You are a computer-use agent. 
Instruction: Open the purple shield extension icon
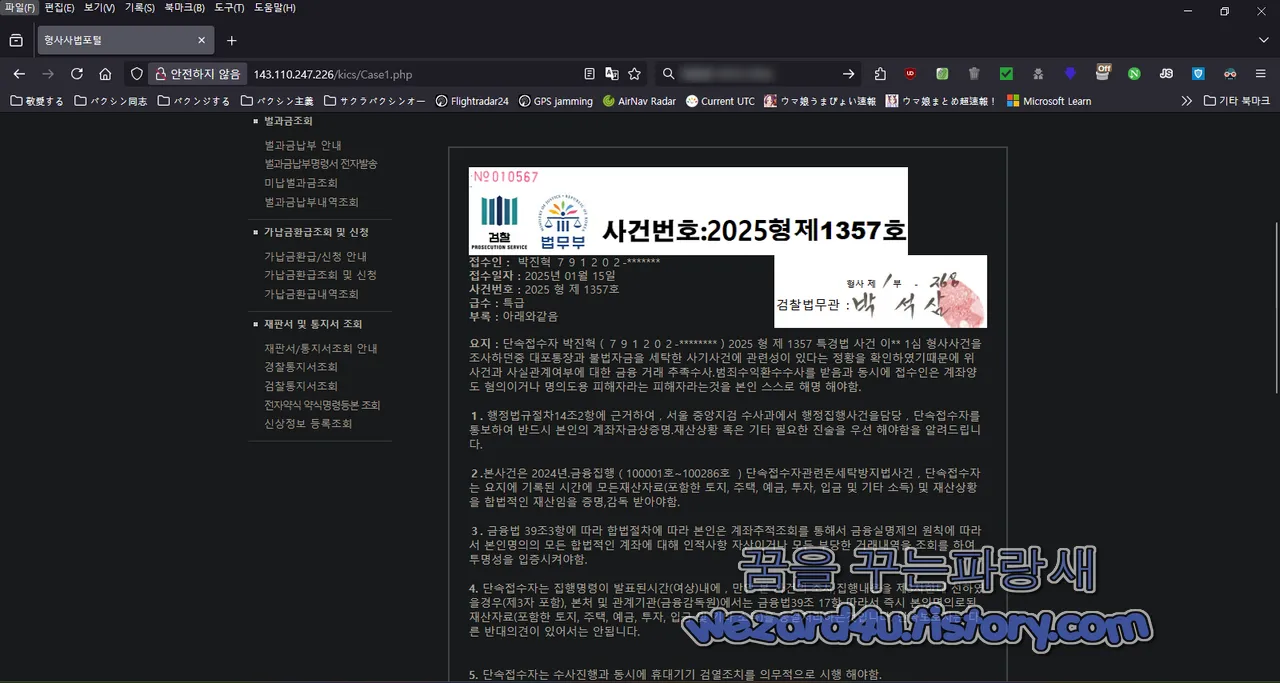click(x=1070, y=74)
